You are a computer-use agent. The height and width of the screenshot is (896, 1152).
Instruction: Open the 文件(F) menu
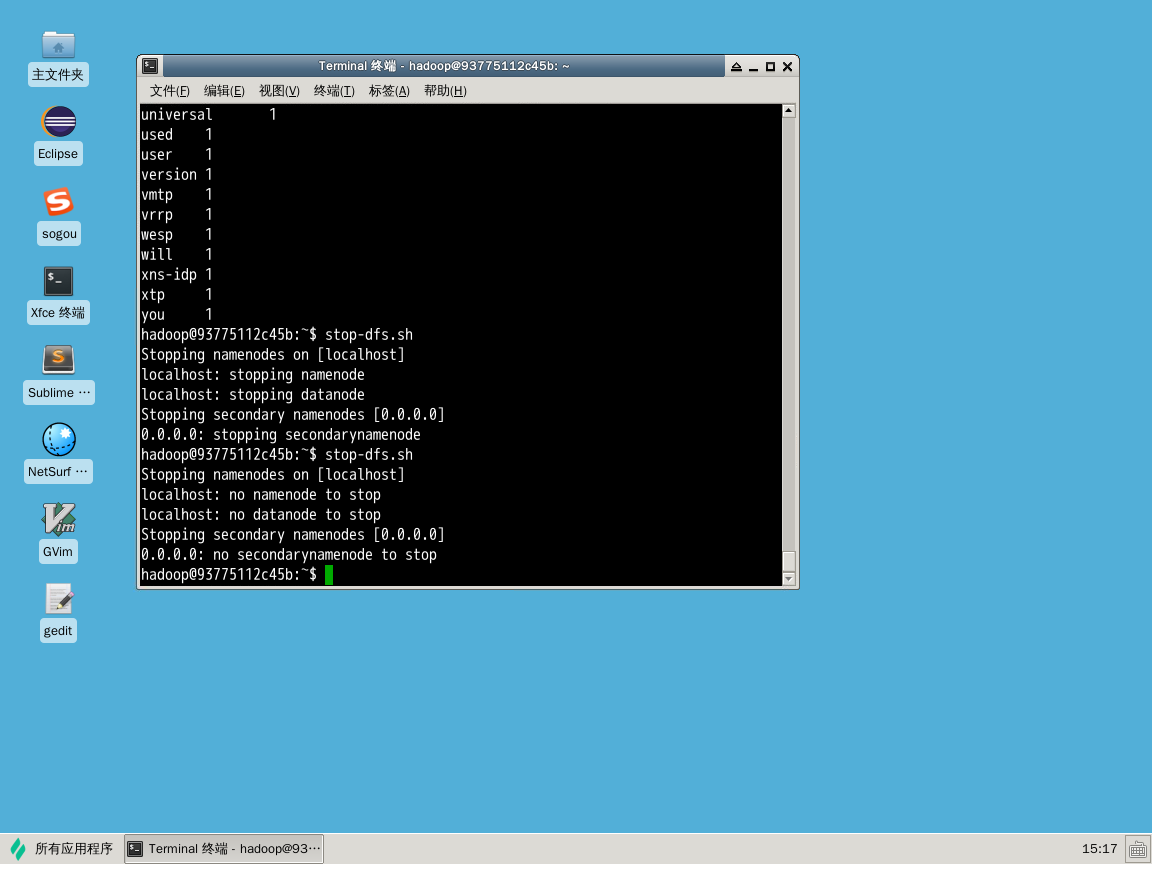169,91
